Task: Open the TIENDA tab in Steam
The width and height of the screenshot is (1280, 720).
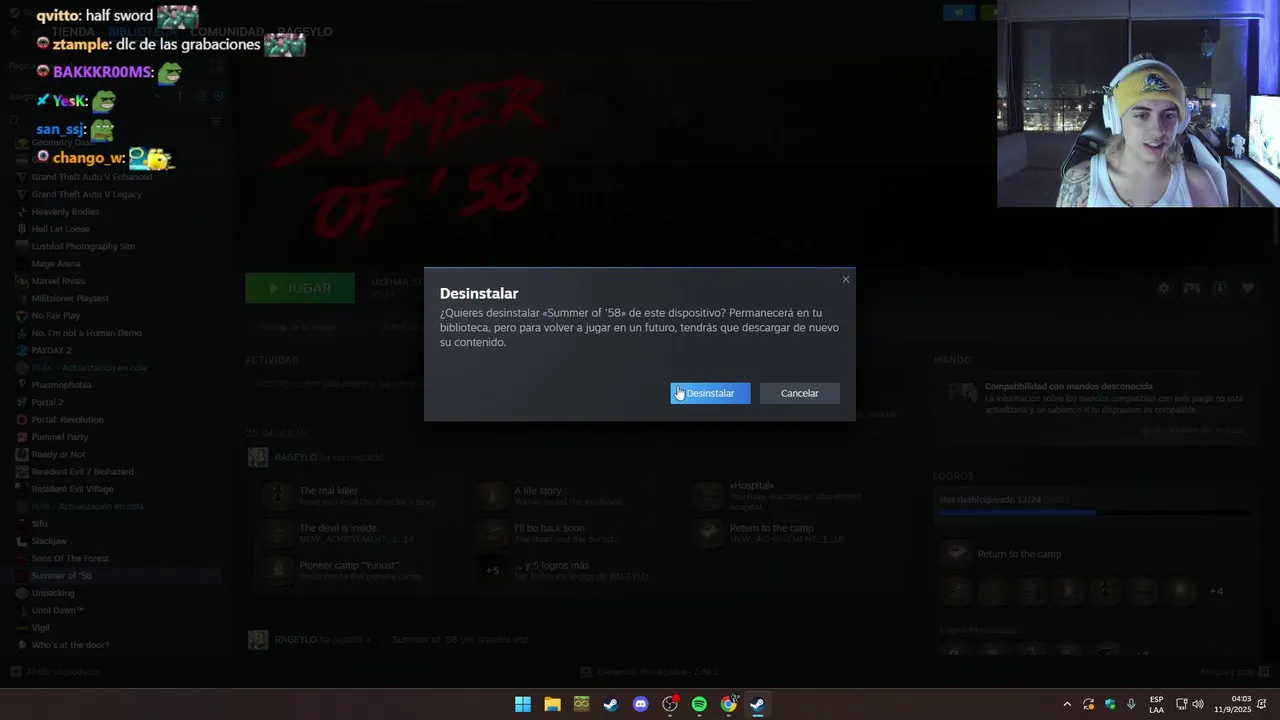Action: (x=73, y=32)
